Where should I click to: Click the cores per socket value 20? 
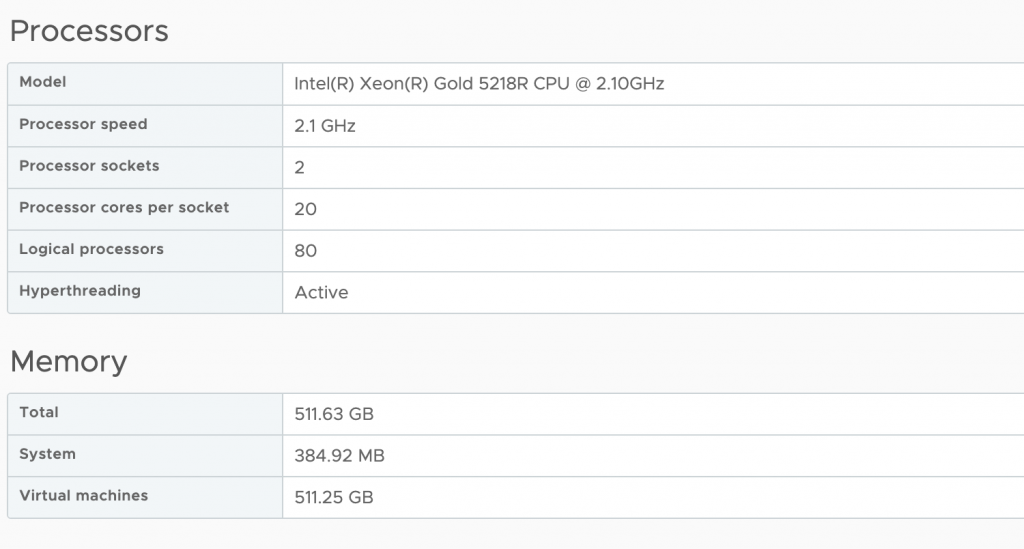306,210
